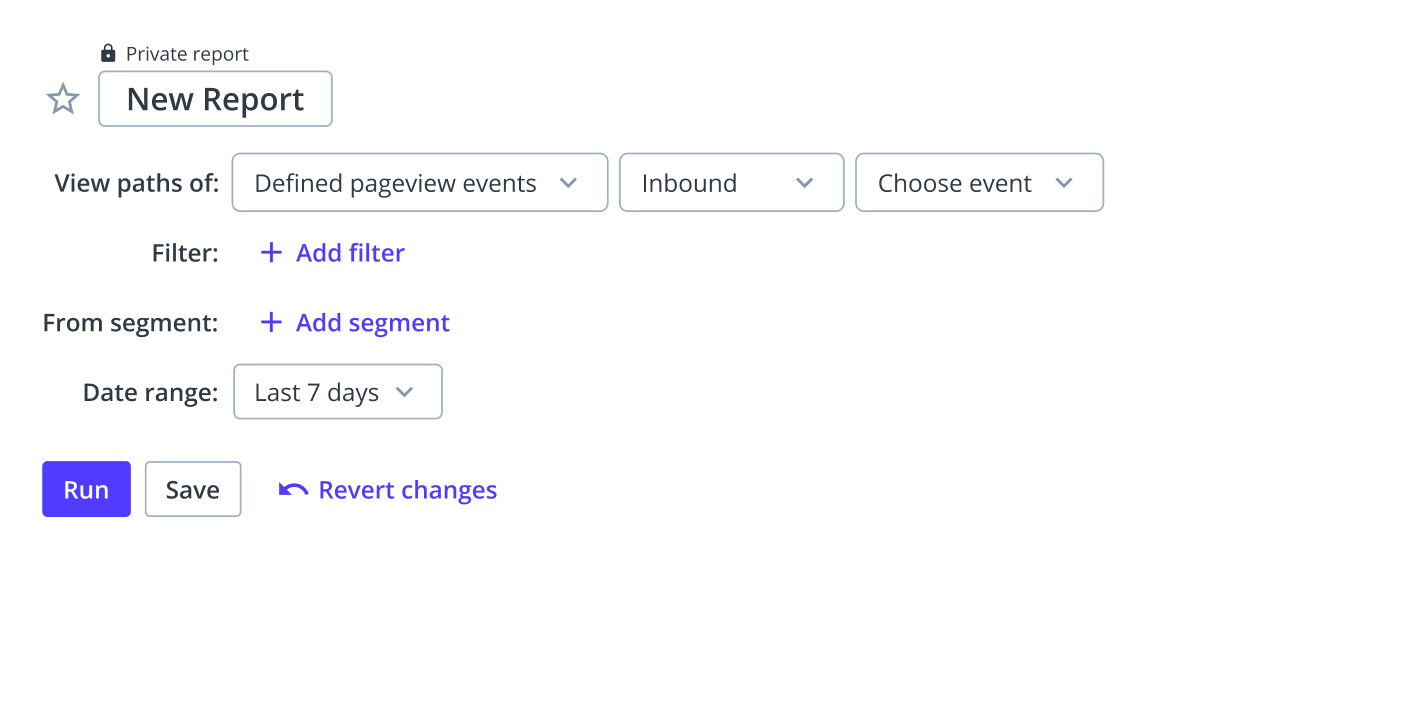Click the plus icon next to Add filter
1422x702 pixels.
point(271,253)
